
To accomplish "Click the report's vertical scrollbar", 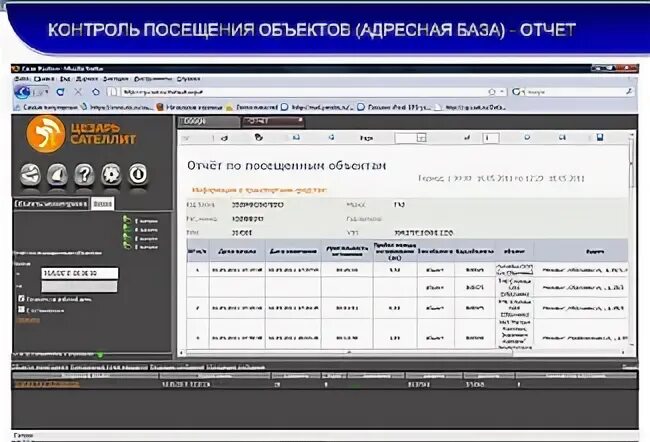I will point(631,240).
